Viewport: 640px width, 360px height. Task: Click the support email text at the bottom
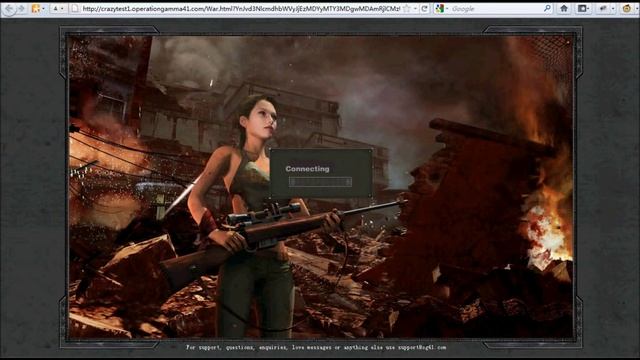click(422, 348)
